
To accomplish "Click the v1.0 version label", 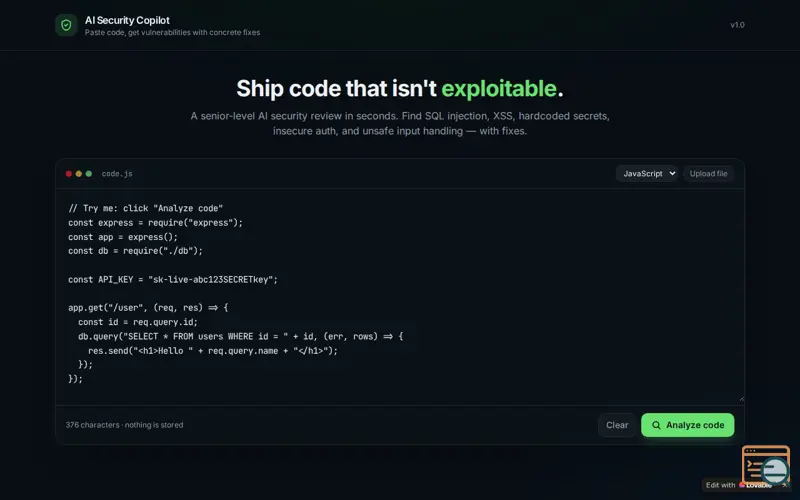I will [x=737, y=25].
